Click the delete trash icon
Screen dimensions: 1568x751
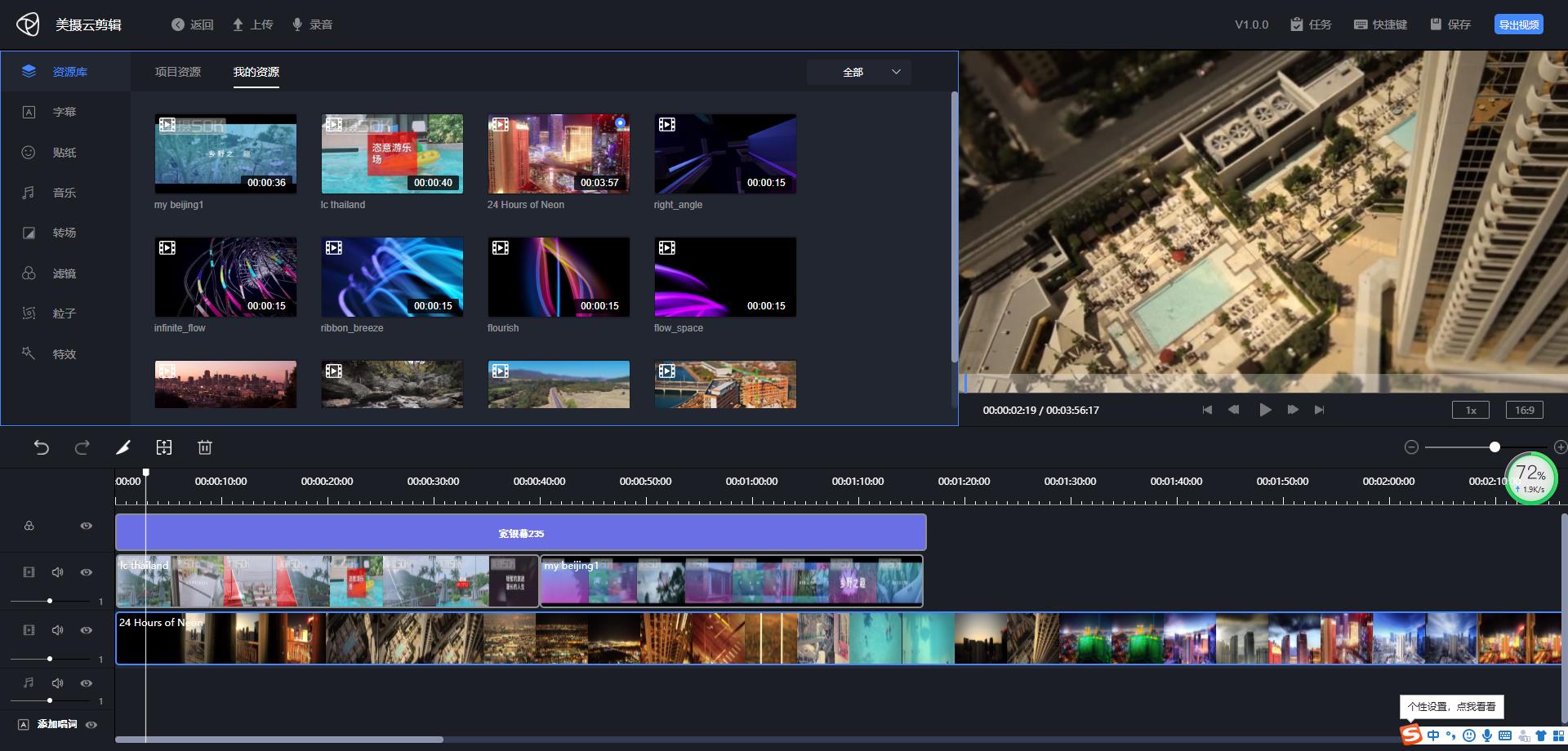pyautogui.click(x=205, y=447)
